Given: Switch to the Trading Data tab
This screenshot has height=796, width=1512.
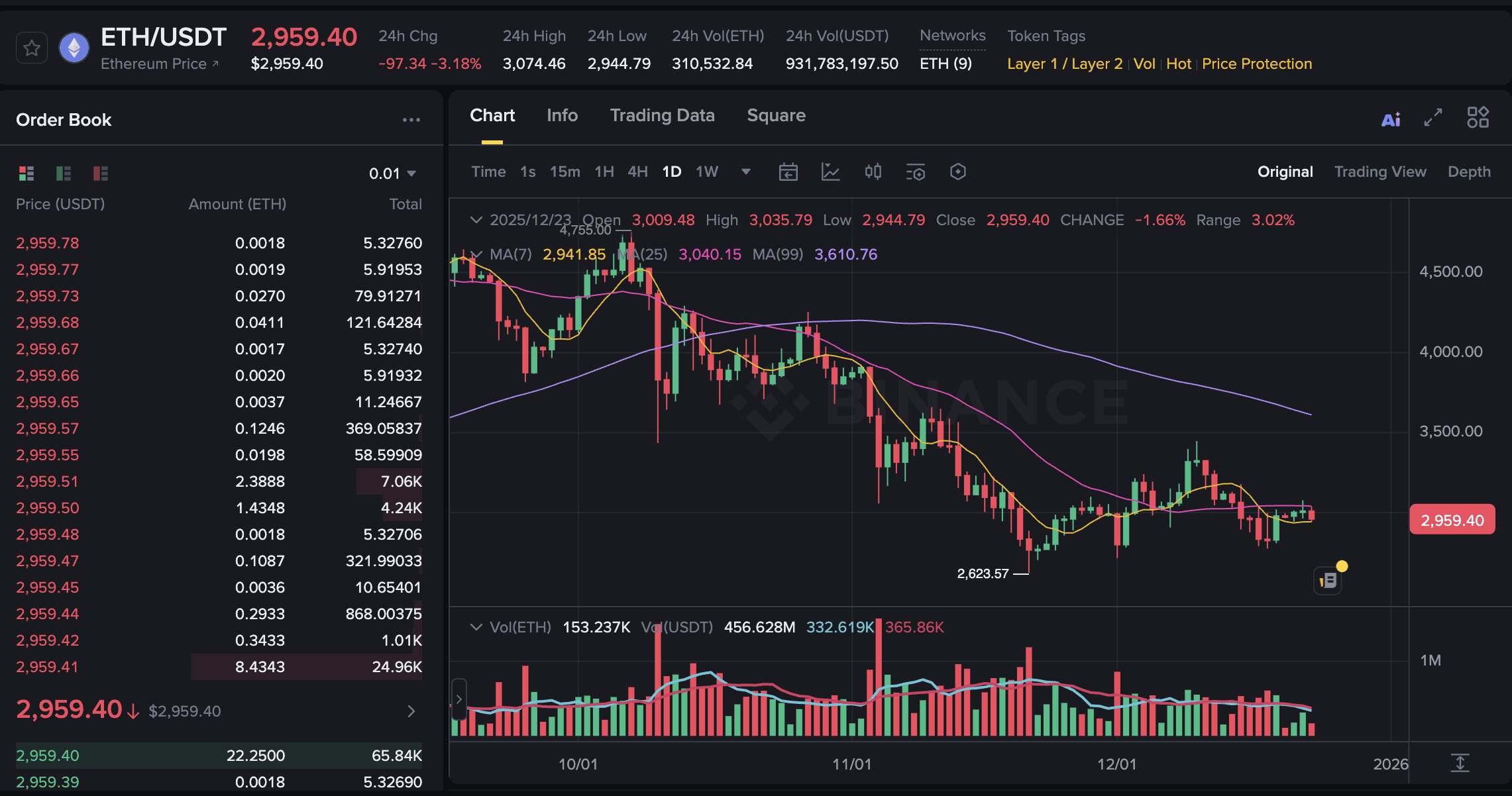Looking at the screenshot, I should (662, 115).
